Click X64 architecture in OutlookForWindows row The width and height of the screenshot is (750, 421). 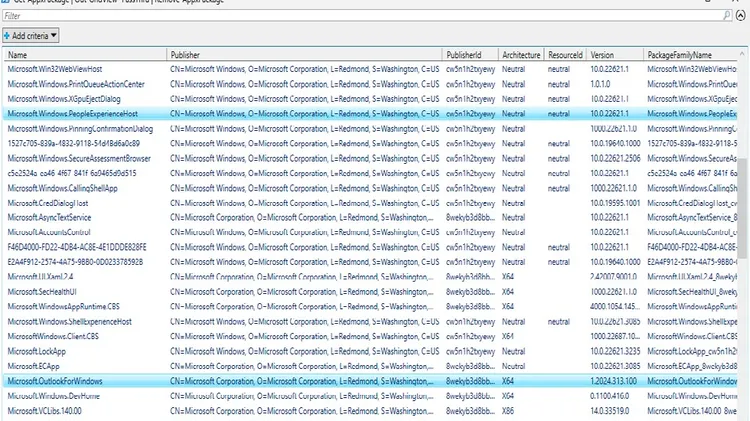(x=507, y=381)
